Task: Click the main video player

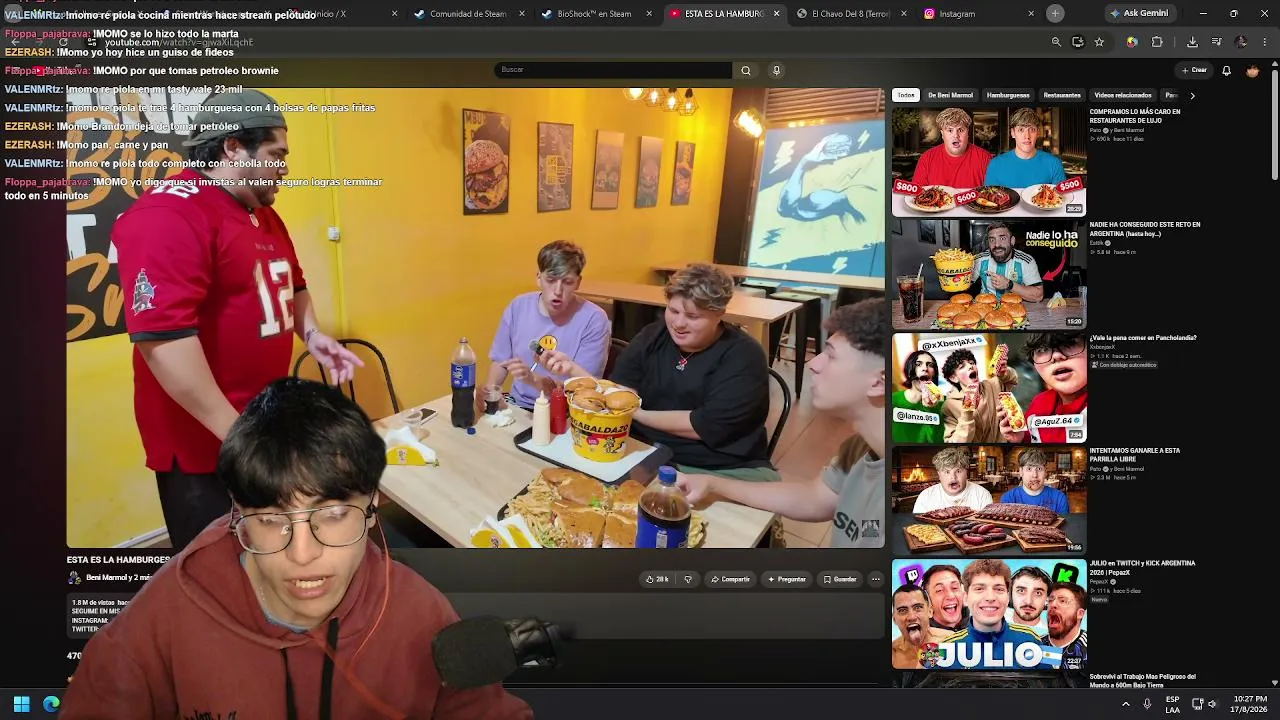Action: (x=475, y=317)
